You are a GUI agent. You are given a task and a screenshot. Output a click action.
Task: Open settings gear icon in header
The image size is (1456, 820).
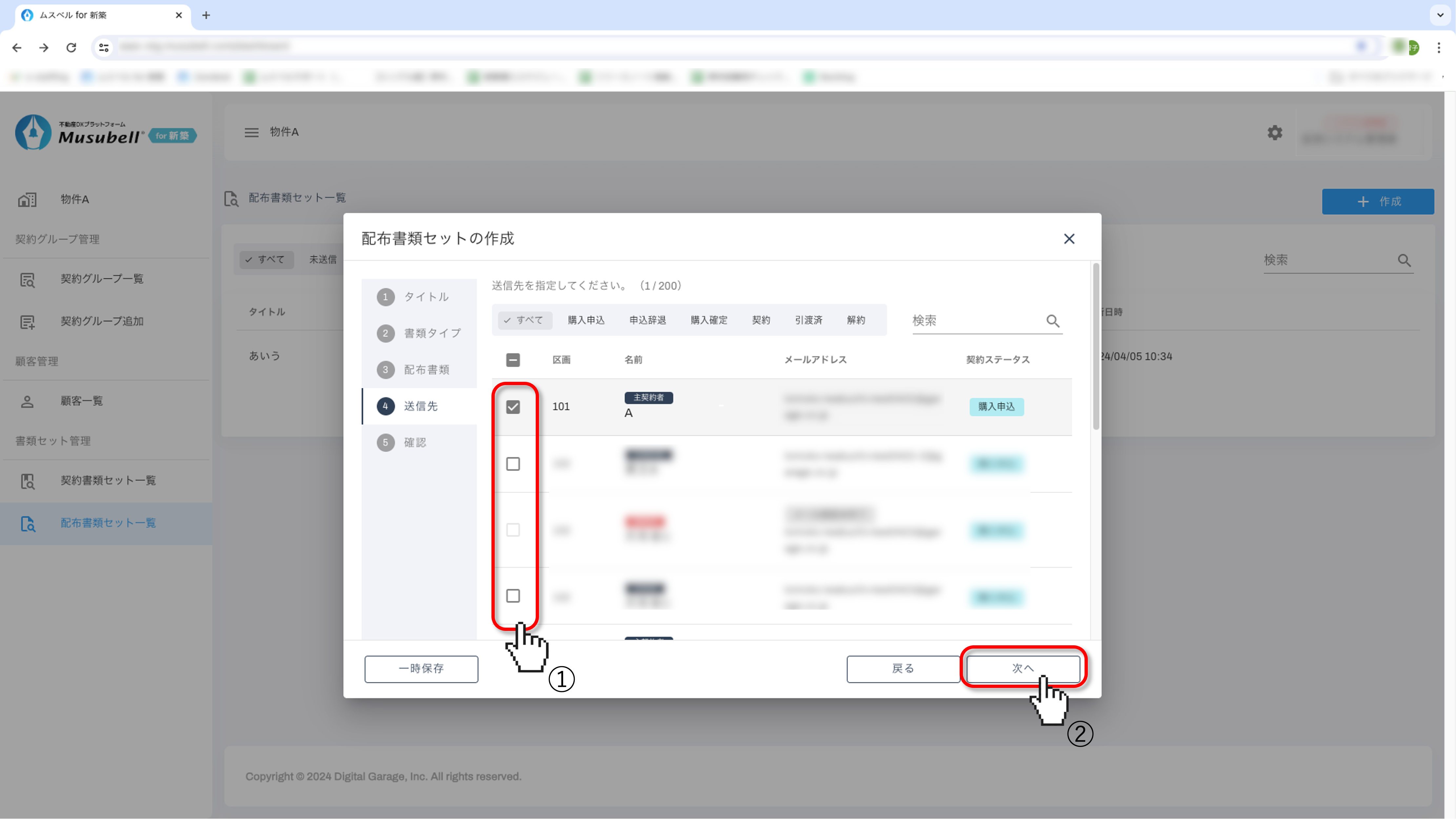tap(1275, 133)
